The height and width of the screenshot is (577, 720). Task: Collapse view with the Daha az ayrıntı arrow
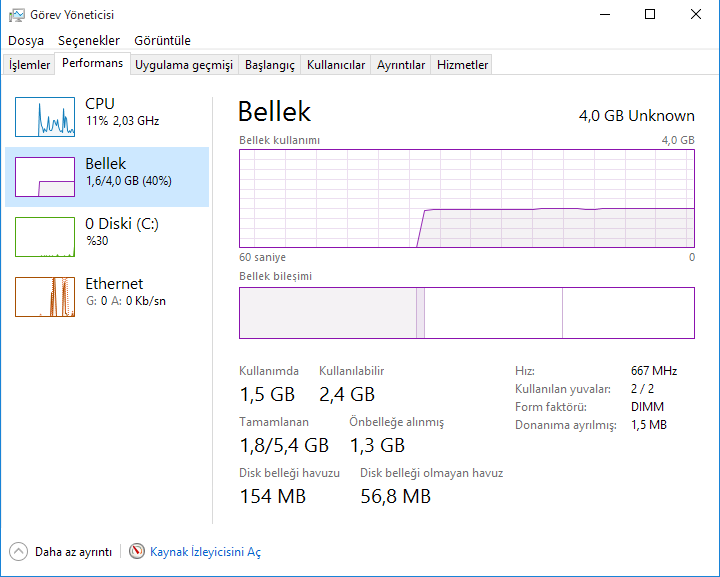(19, 551)
